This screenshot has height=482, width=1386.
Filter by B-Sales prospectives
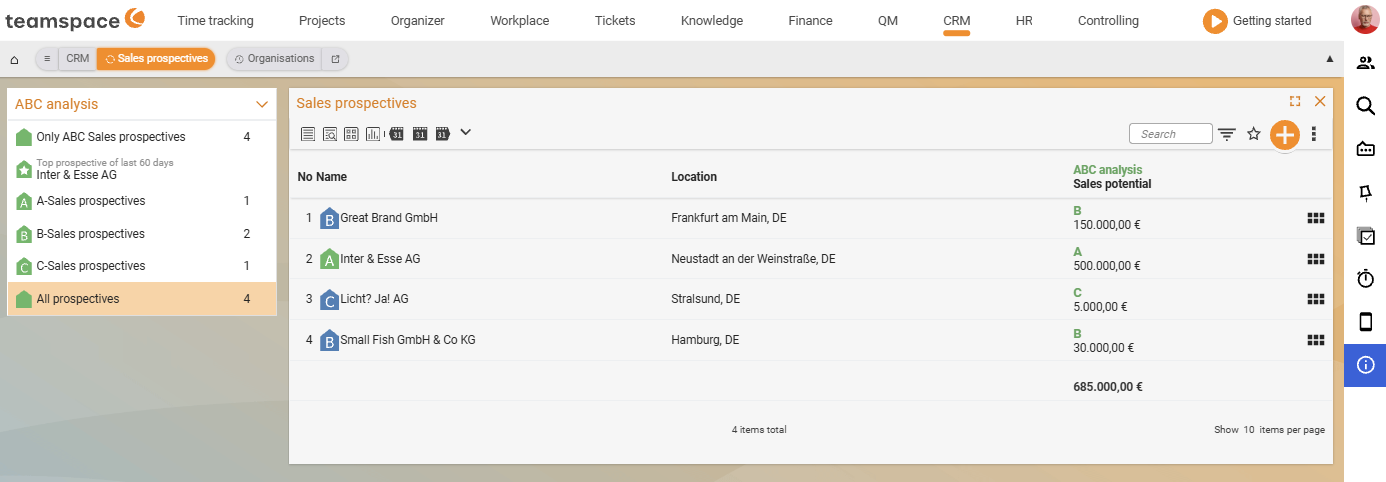pos(142,234)
